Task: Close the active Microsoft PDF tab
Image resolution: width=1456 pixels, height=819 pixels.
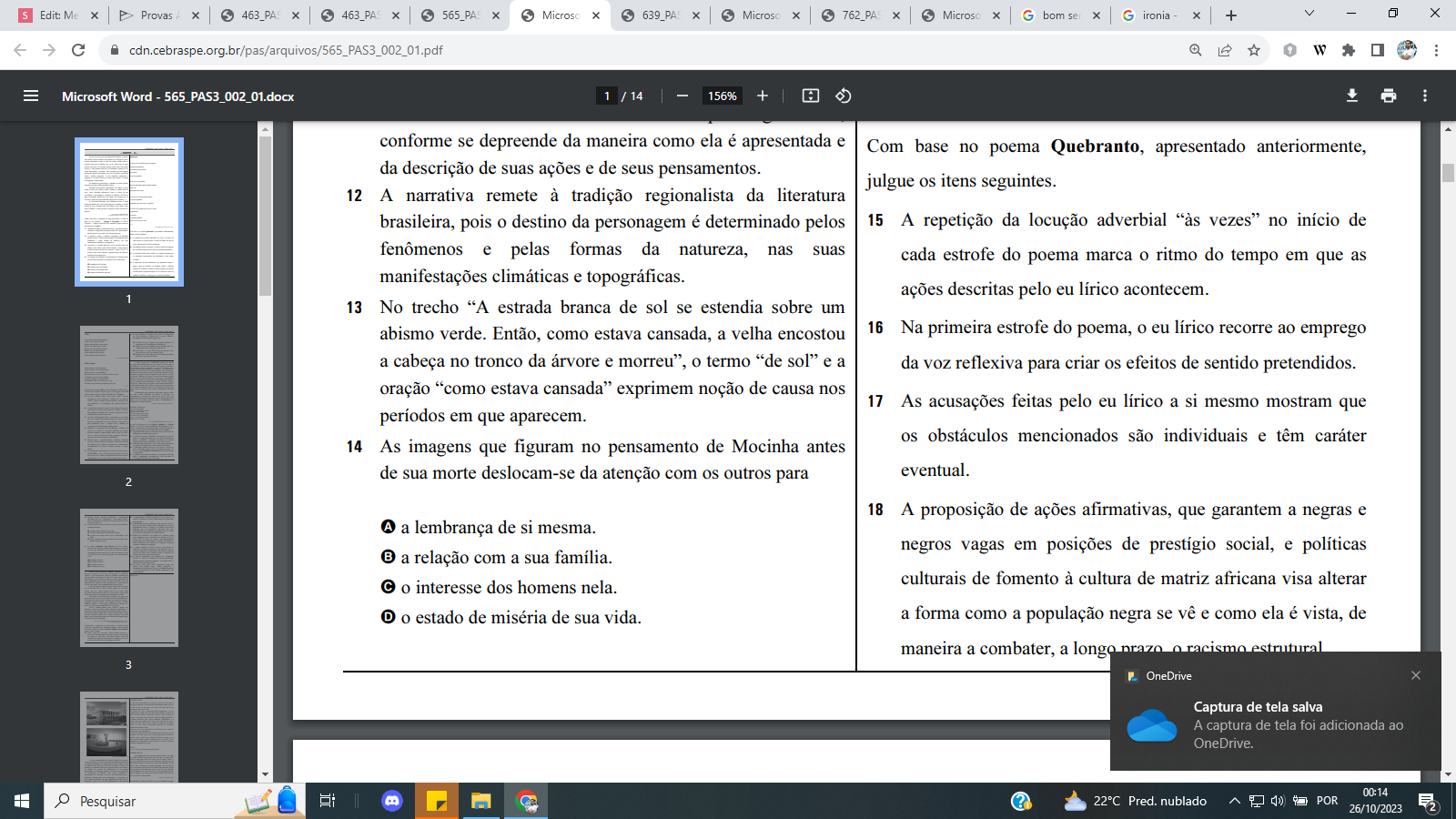Action: pyautogui.click(x=596, y=15)
